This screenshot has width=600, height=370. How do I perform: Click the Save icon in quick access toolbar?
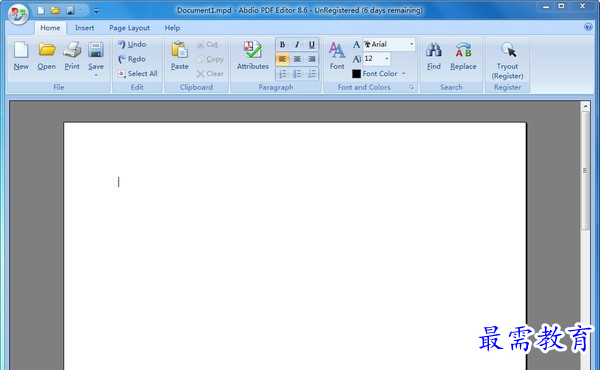(x=70, y=11)
